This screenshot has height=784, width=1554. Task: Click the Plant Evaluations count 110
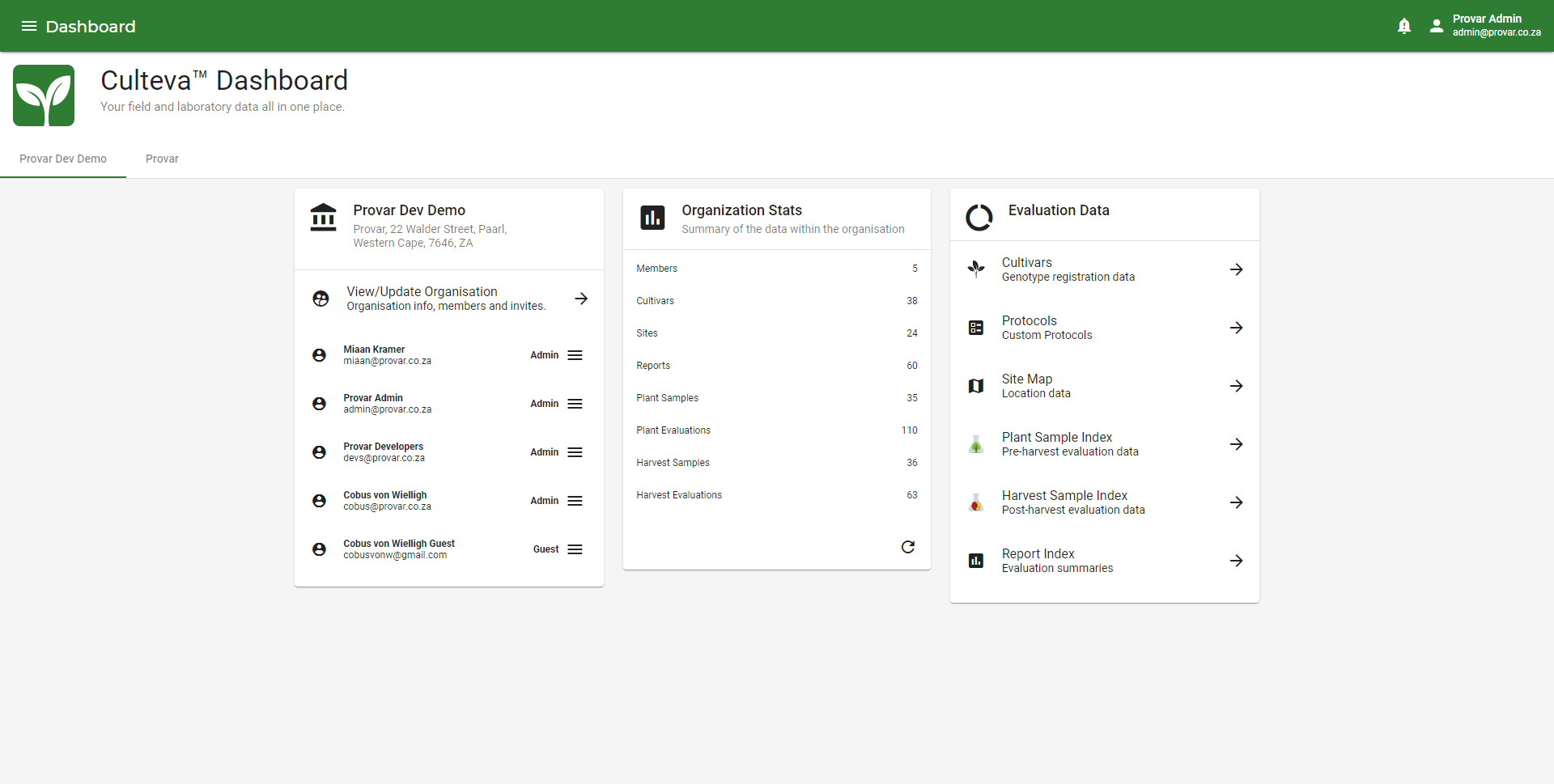click(x=910, y=430)
